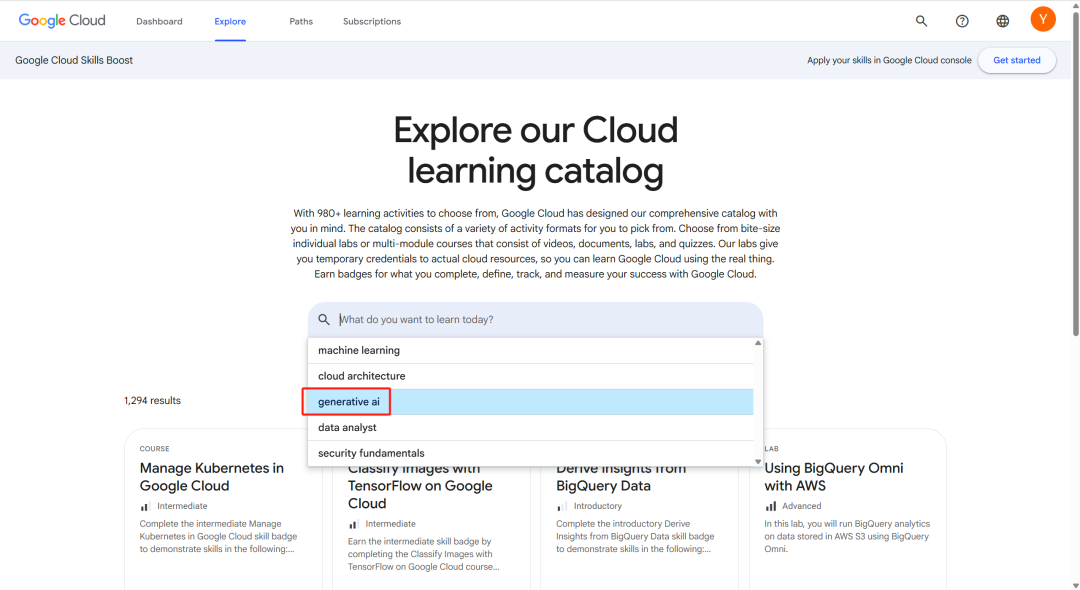Click the search magnifier in the top bar
1080x590 pixels.
click(921, 21)
